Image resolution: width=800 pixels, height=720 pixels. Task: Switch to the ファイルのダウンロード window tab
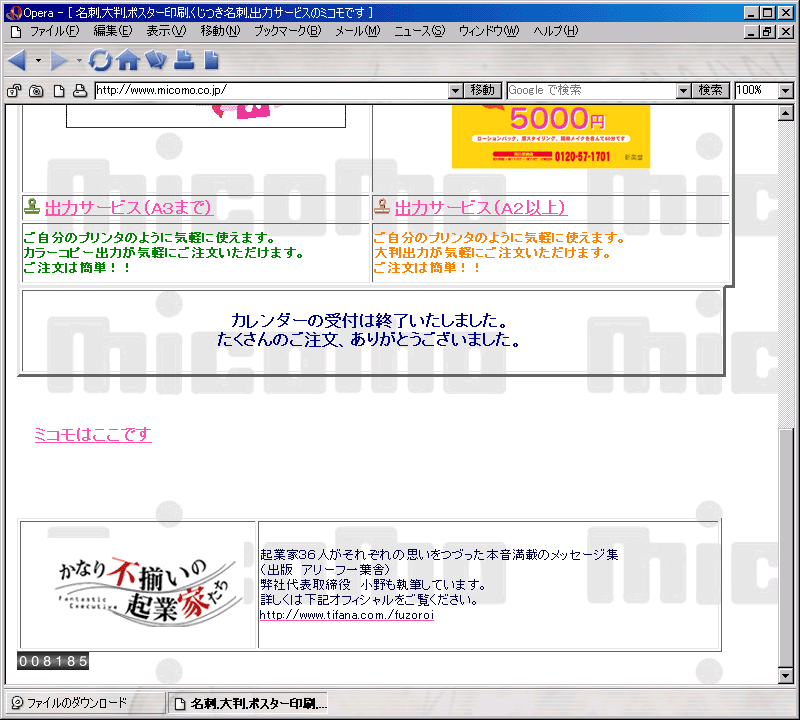click(x=85, y=703)
